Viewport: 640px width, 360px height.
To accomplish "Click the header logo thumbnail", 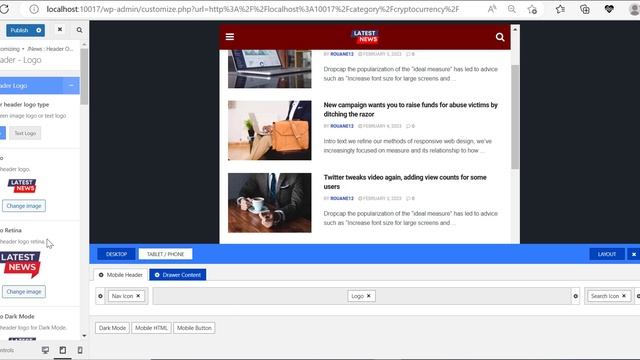I will 22,185.
